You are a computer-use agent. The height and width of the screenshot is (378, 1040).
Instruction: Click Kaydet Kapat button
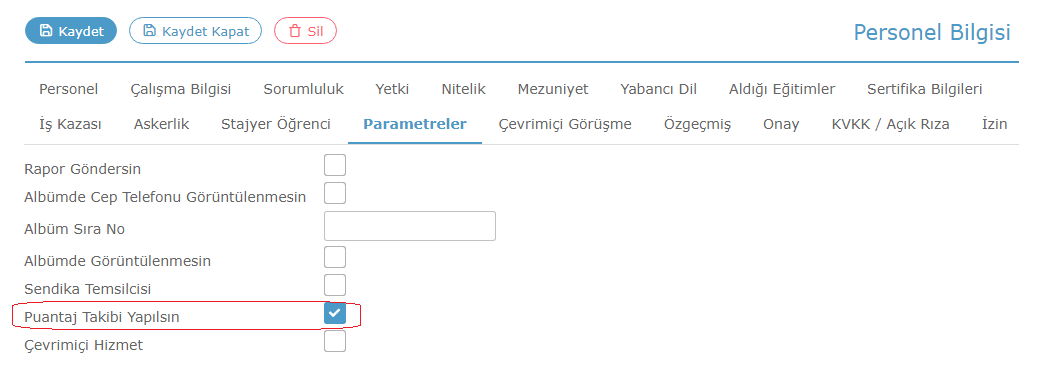(196, 31)
